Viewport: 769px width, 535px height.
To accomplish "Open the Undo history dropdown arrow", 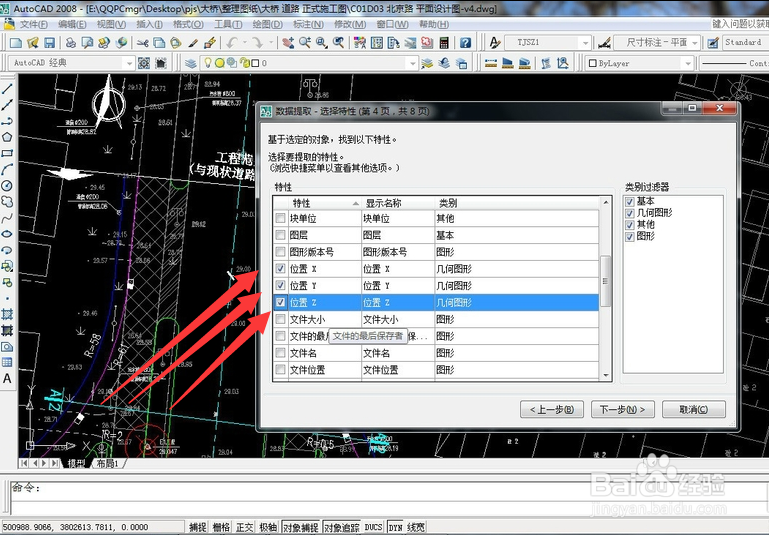I will coord(245,43).
